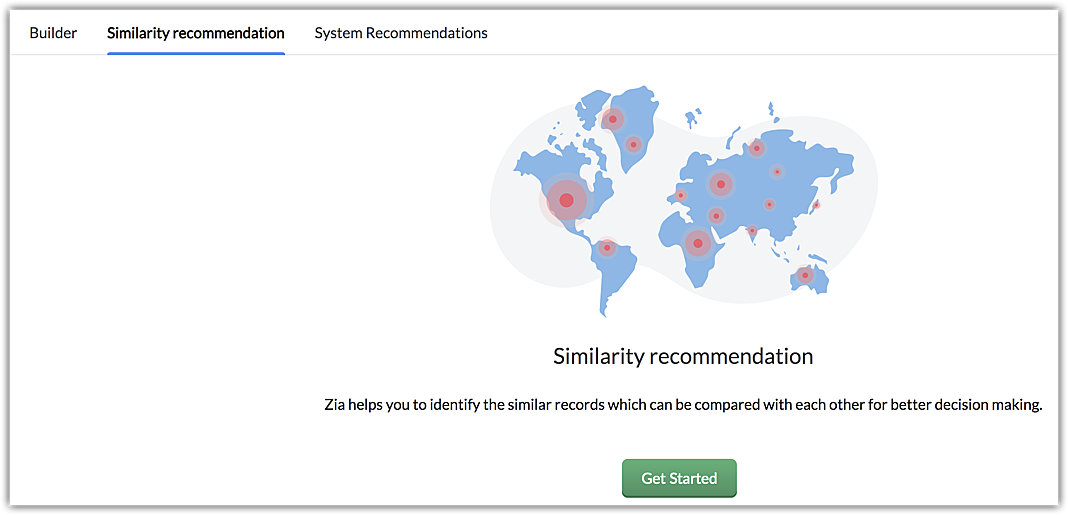The height and width of the screenshot is (515, 1068).
Task: Click the large red marker on Africa
Action: 698,242
